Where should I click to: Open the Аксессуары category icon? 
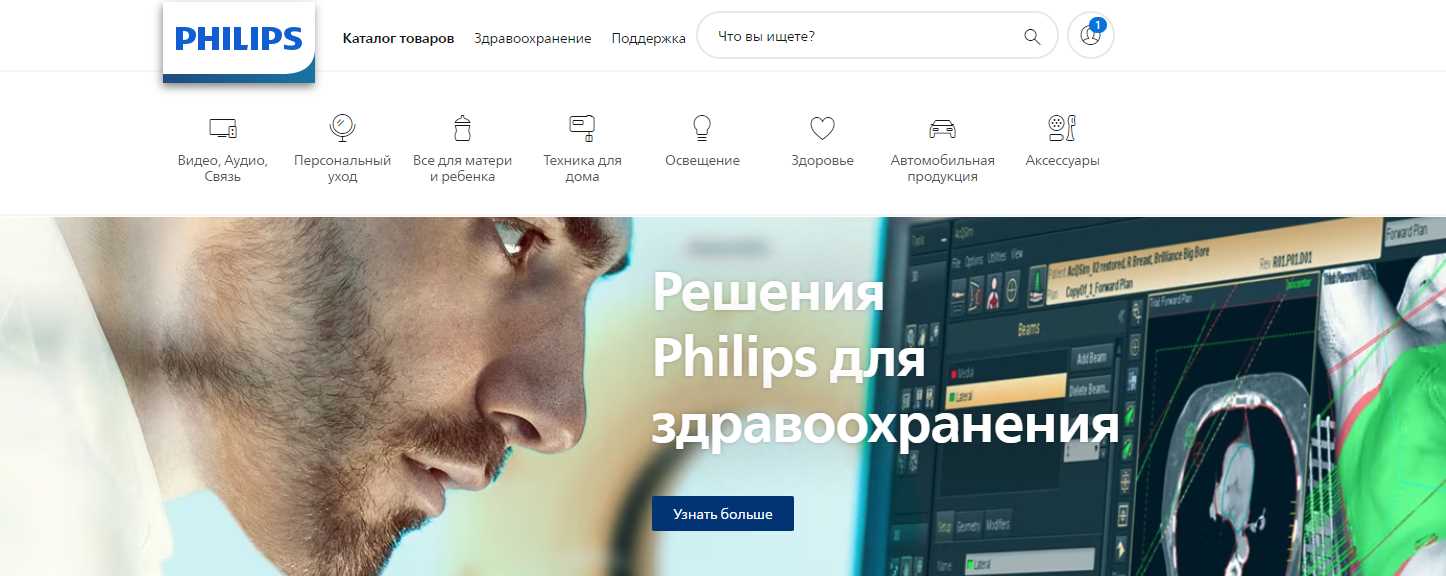click(1062, 127)
